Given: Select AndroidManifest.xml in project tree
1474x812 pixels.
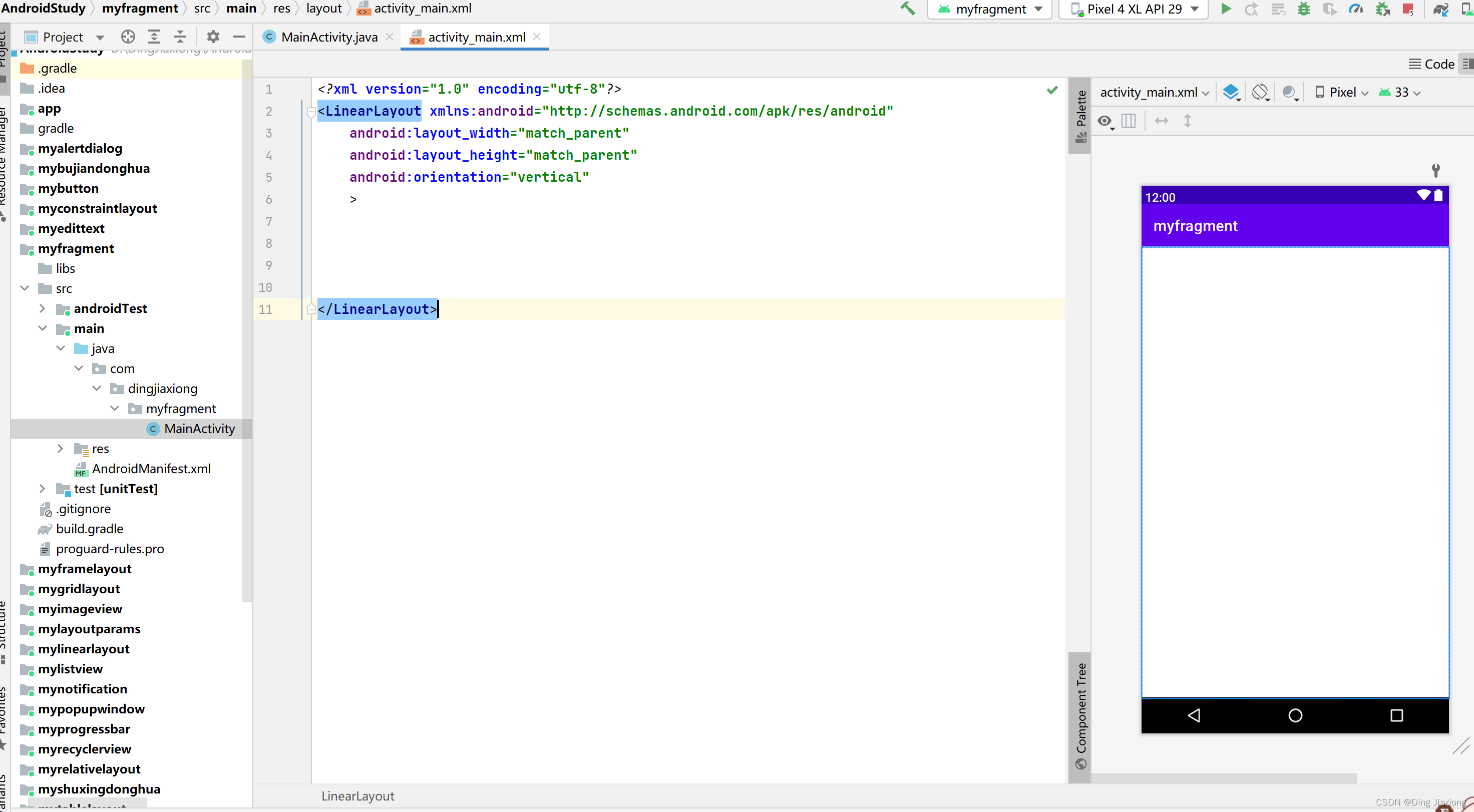Looking at the screenshot, I should point(151,469).
